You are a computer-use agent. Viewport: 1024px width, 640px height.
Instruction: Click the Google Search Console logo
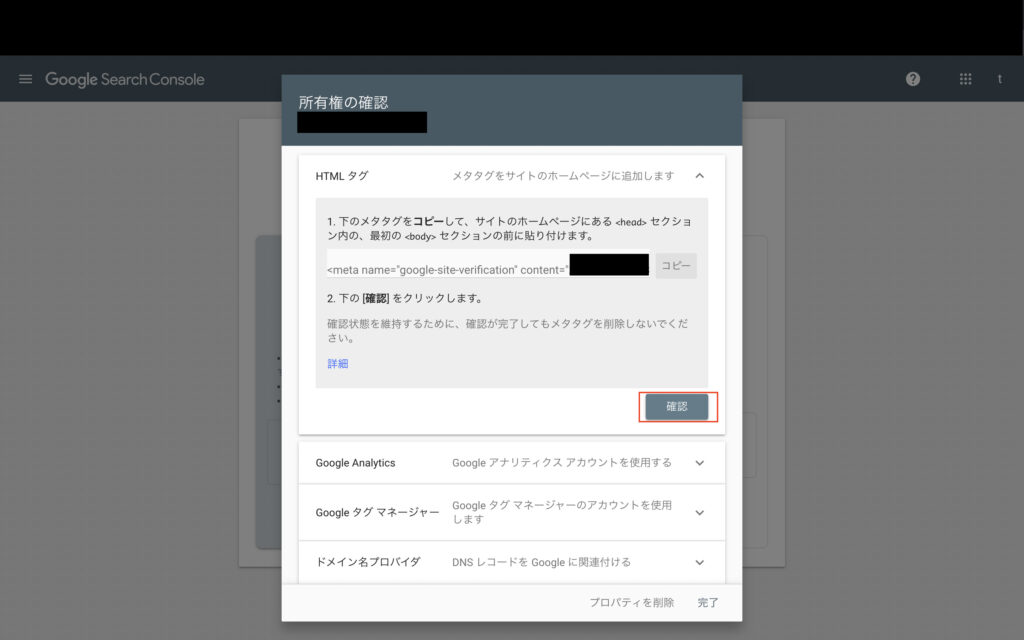coord(125,80)
